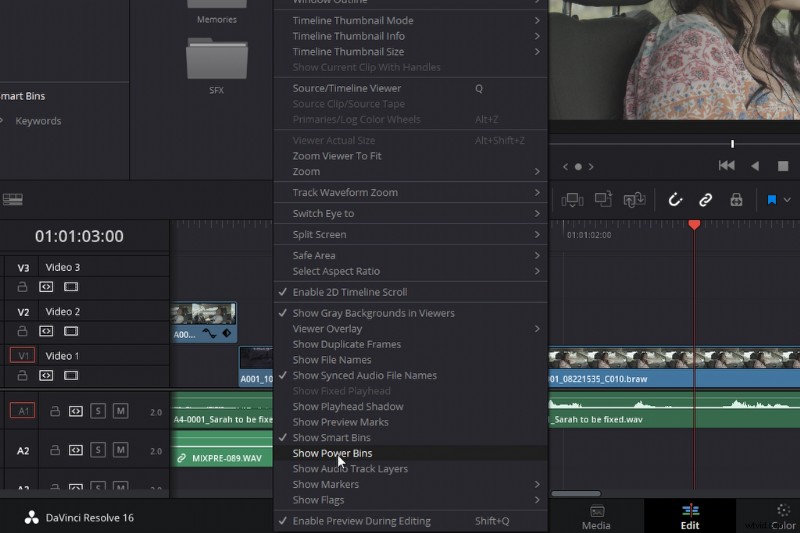Choose Show Playhead Shadow
The height and width of the screenshot is (533, 800).
[411, 407]
